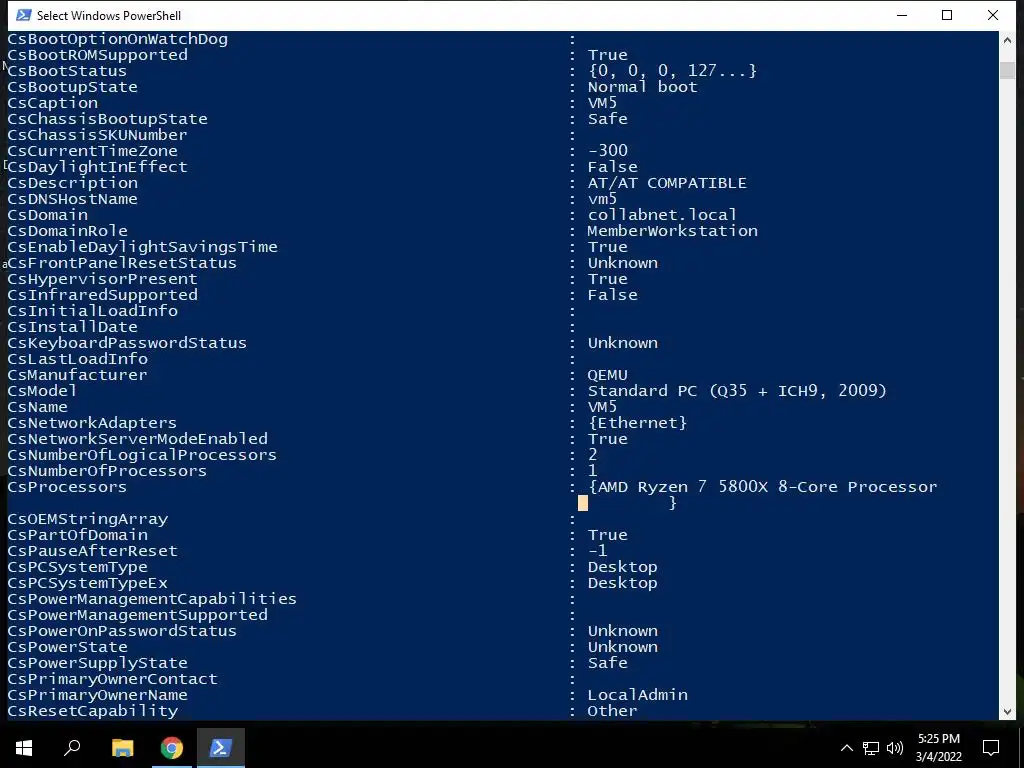The height and width of the screenshot is (768, 1024).
Task: Click the CsChassisBootupState value Safe
Action: pyautogui.click(x=607, y=119)
